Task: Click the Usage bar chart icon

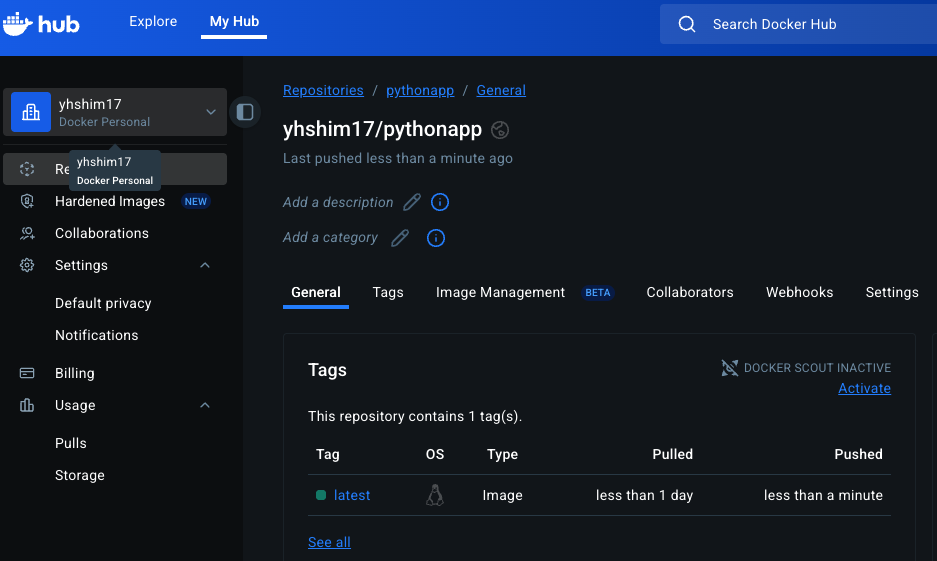Action: 27,405
